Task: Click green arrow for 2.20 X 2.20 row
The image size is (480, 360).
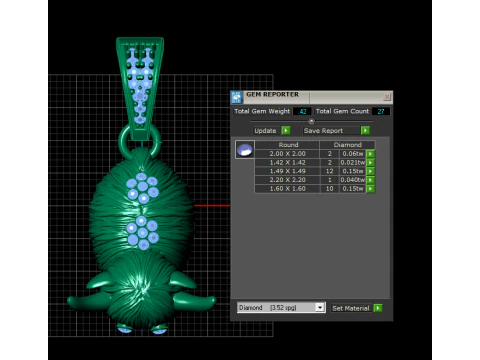Action: 370,180
